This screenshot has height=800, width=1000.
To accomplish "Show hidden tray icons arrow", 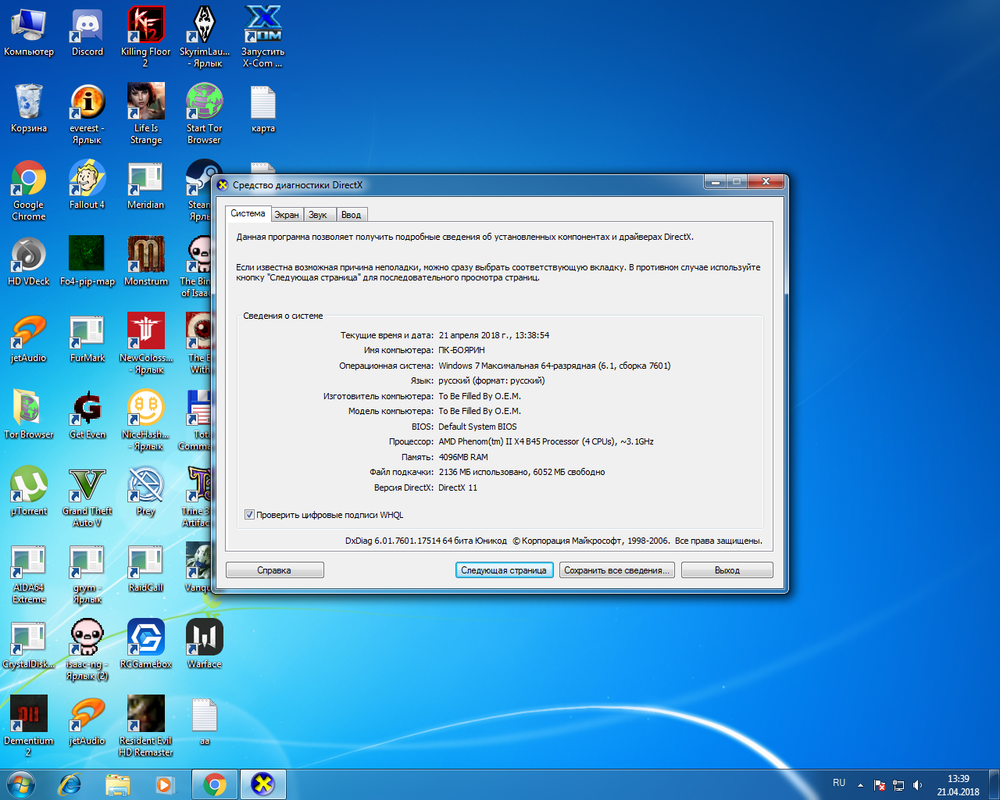I will [860, 785].
